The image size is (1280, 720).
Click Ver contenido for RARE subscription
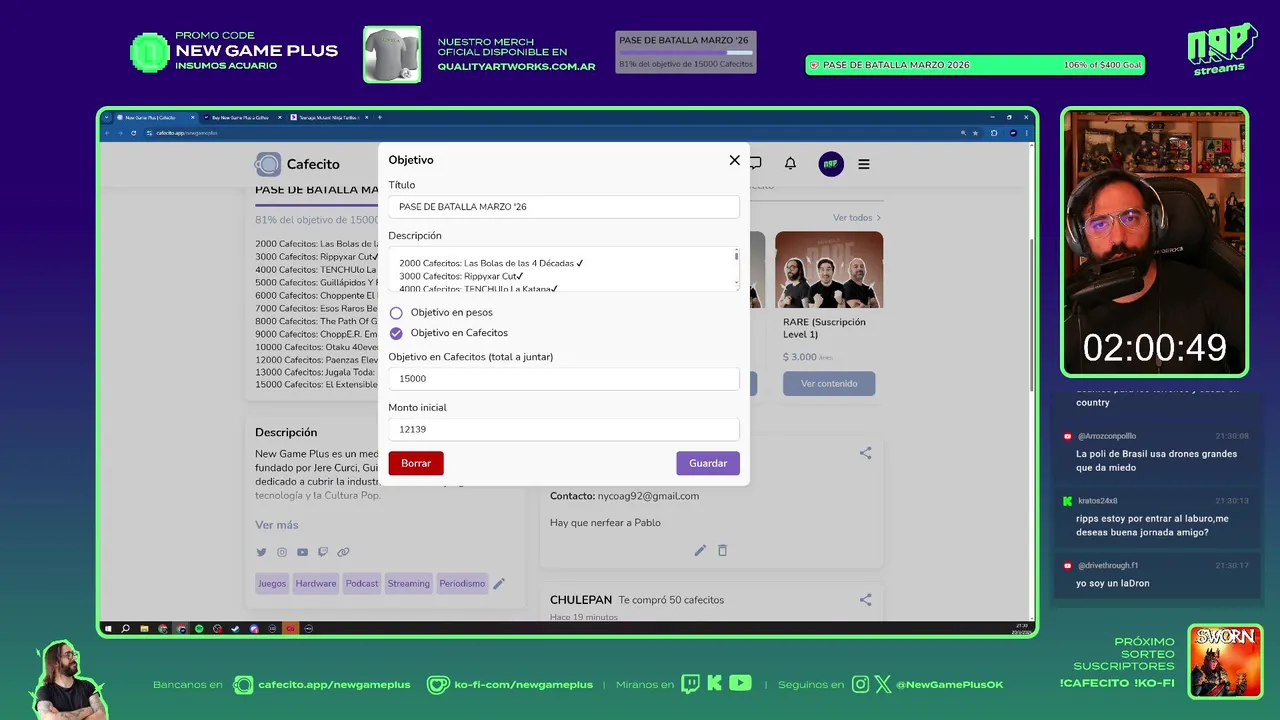pos(829,383)
